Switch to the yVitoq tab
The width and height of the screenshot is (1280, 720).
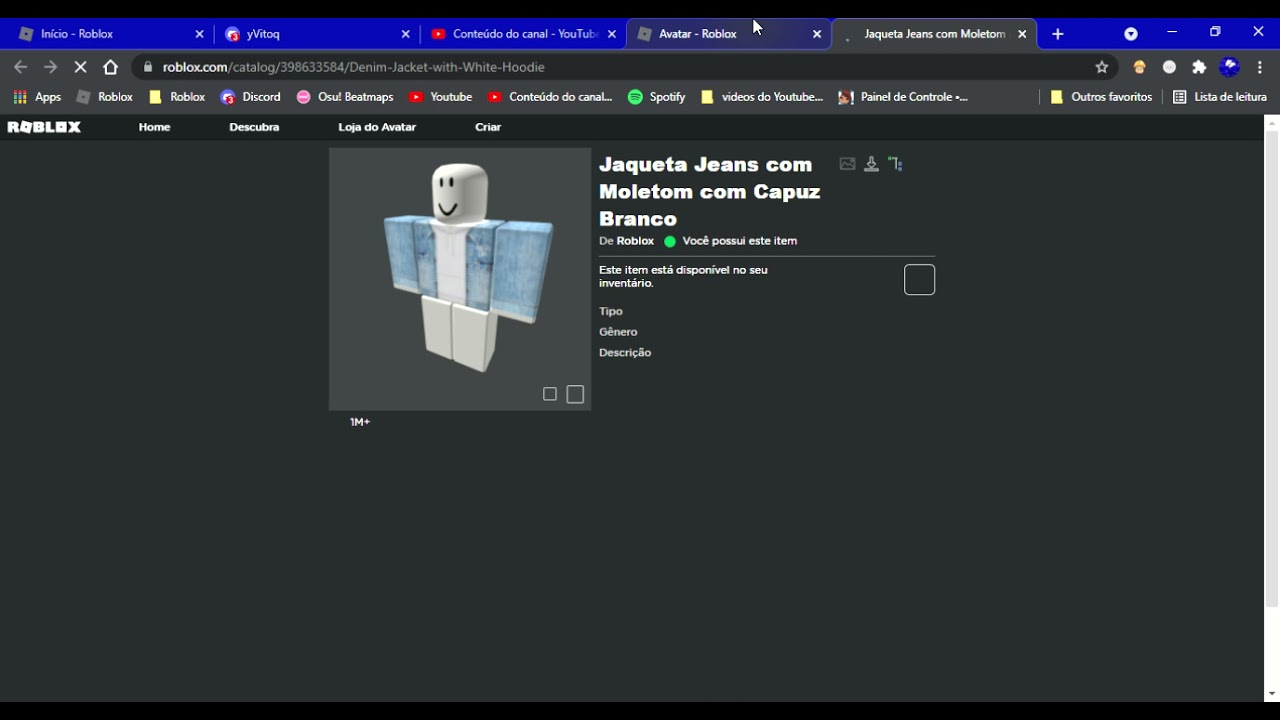[316, 34]
